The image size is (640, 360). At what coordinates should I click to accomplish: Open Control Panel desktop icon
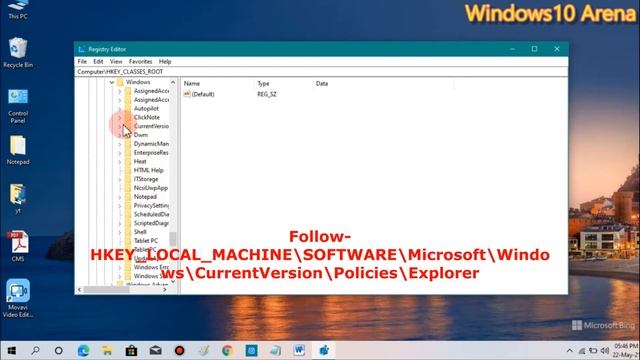click(x=18, y=106)
